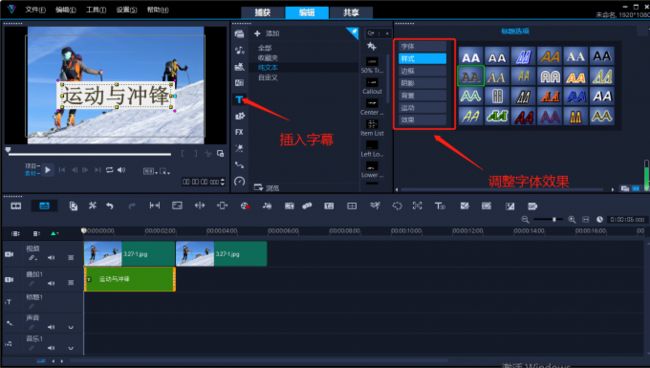The width and height of the screenshot is (650, 368).
Task: Click the scissors split clip tool
Action: point(92,206)
